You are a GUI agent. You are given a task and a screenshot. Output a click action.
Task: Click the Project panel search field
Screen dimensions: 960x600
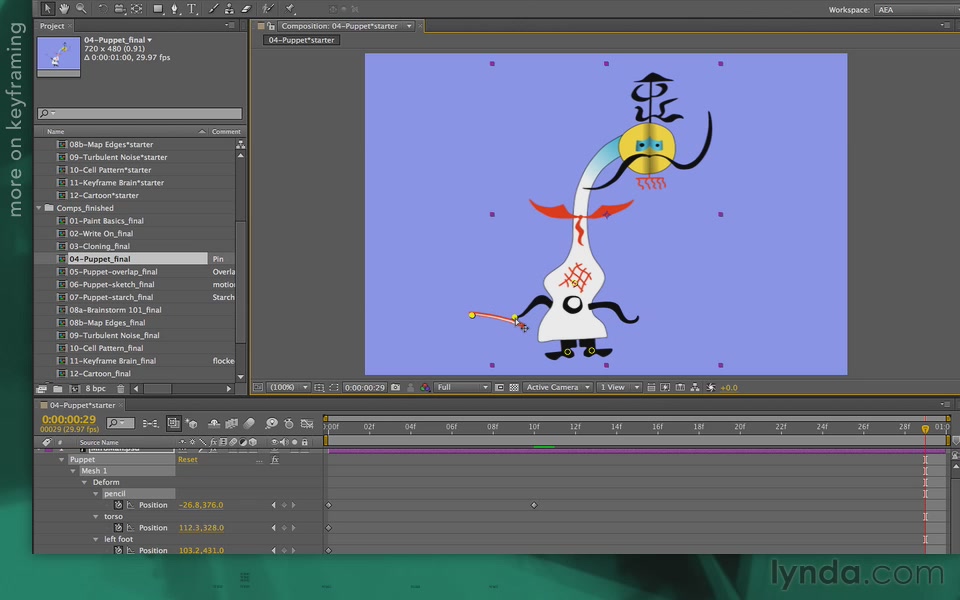coord(140,113)
